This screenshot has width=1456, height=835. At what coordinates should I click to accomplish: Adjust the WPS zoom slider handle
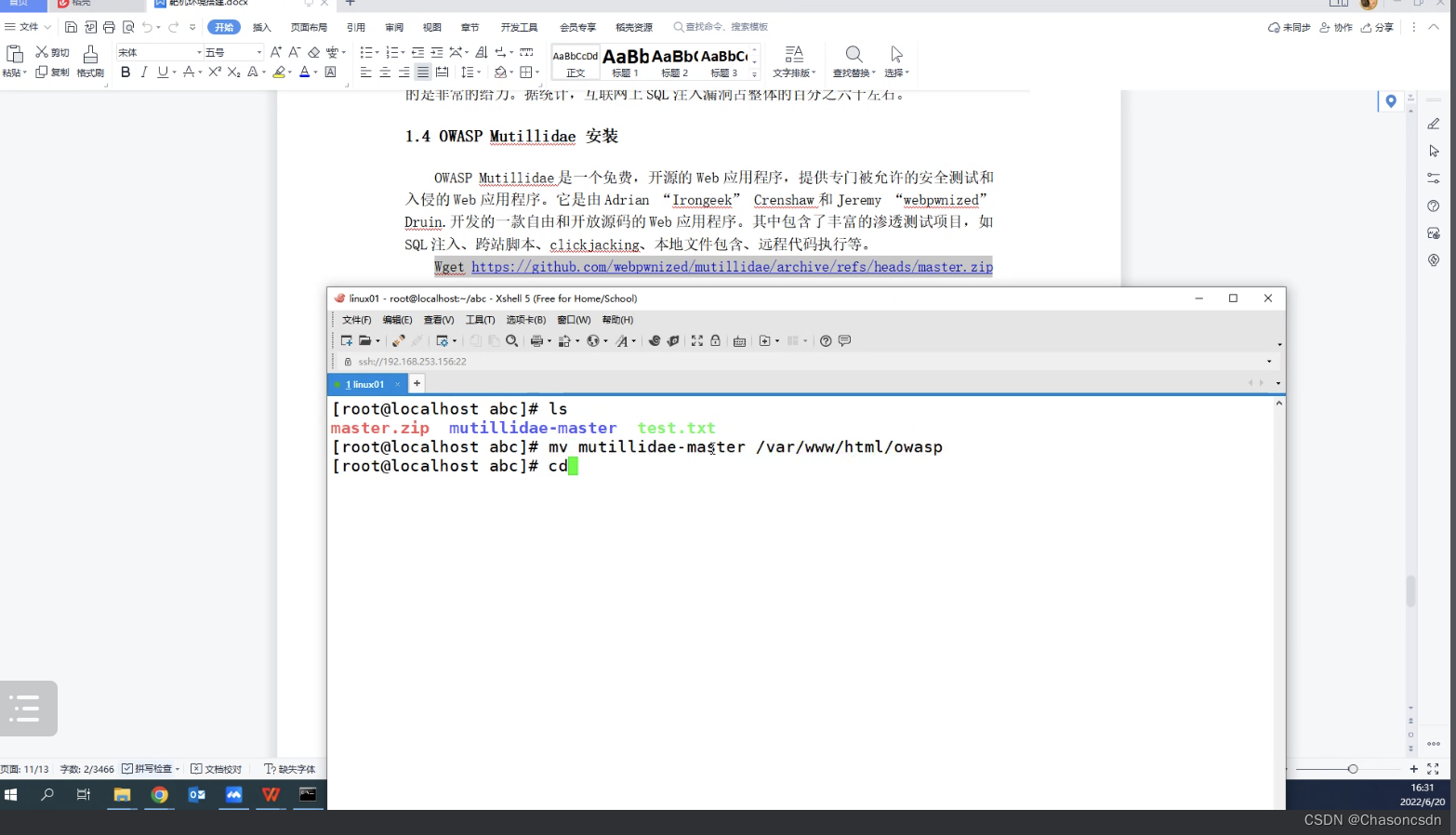(x=1353, y=769)
